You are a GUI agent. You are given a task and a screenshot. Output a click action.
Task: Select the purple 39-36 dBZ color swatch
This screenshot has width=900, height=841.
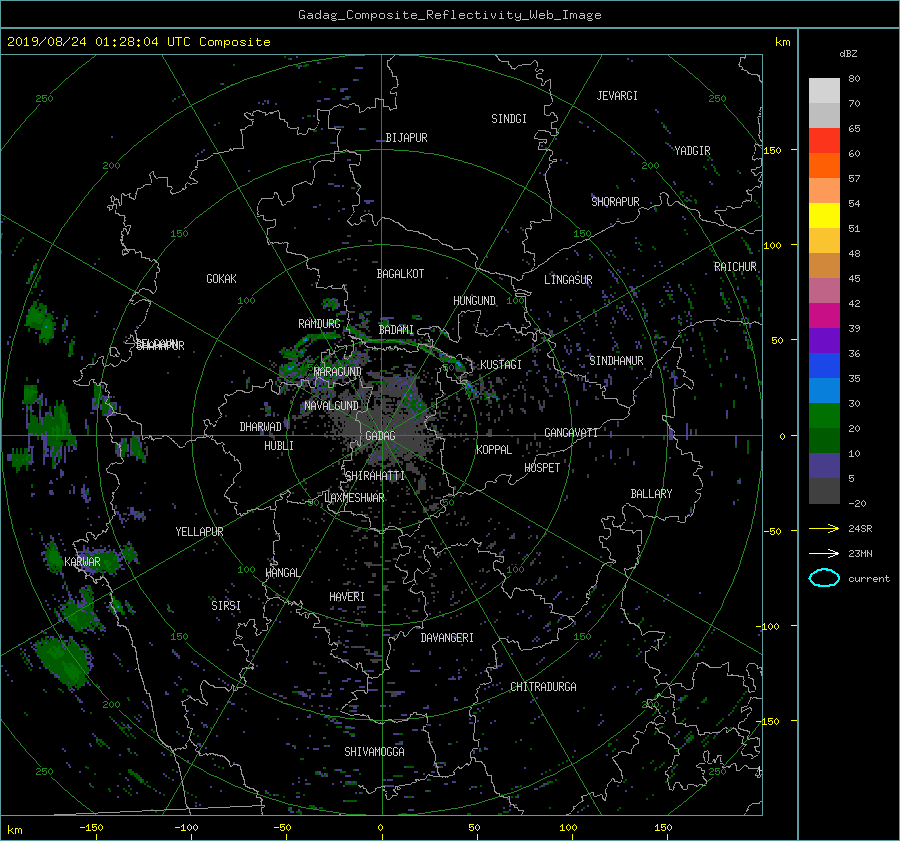[x=824, y=341]
